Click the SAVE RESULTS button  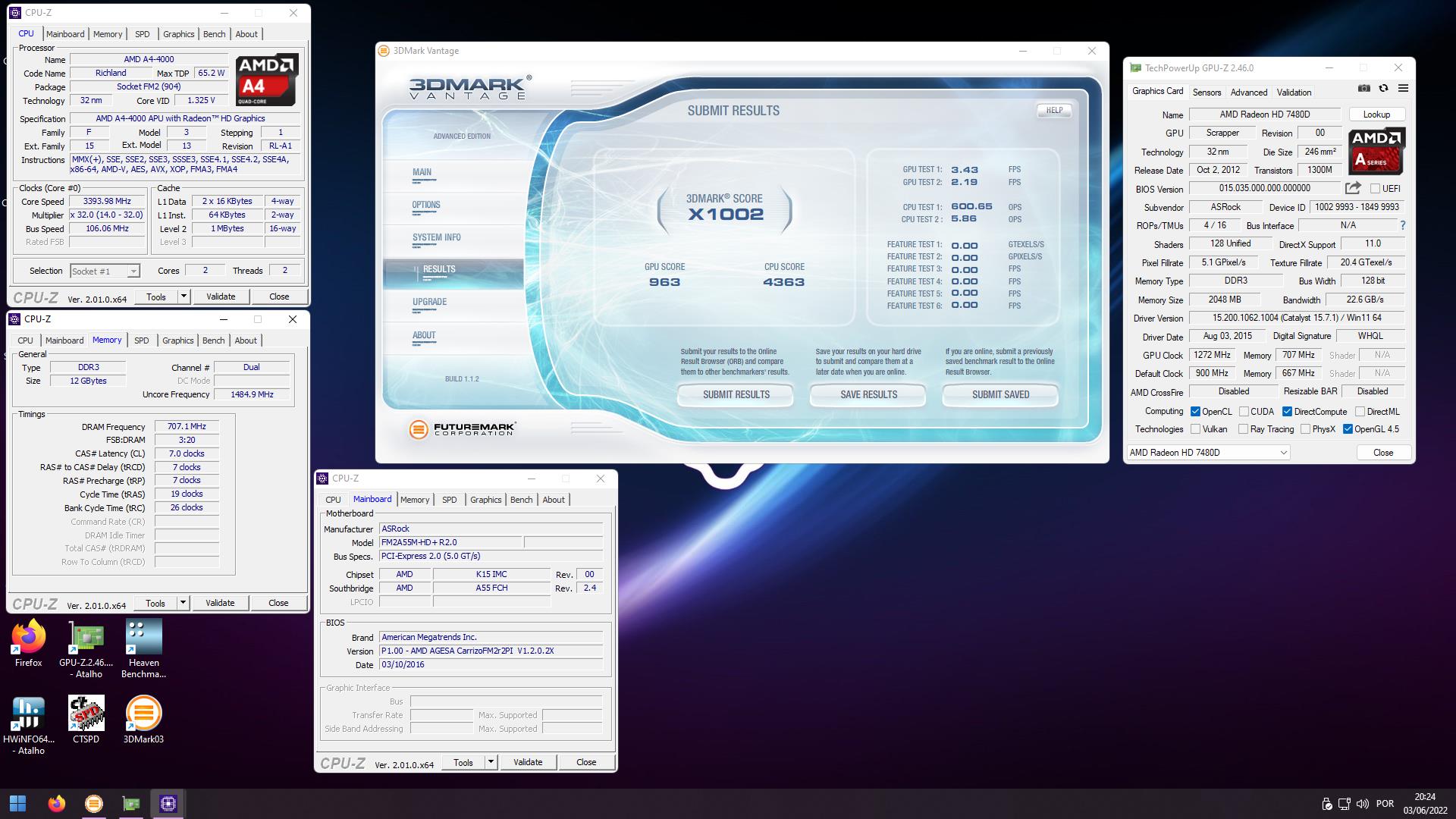(868, 394)
